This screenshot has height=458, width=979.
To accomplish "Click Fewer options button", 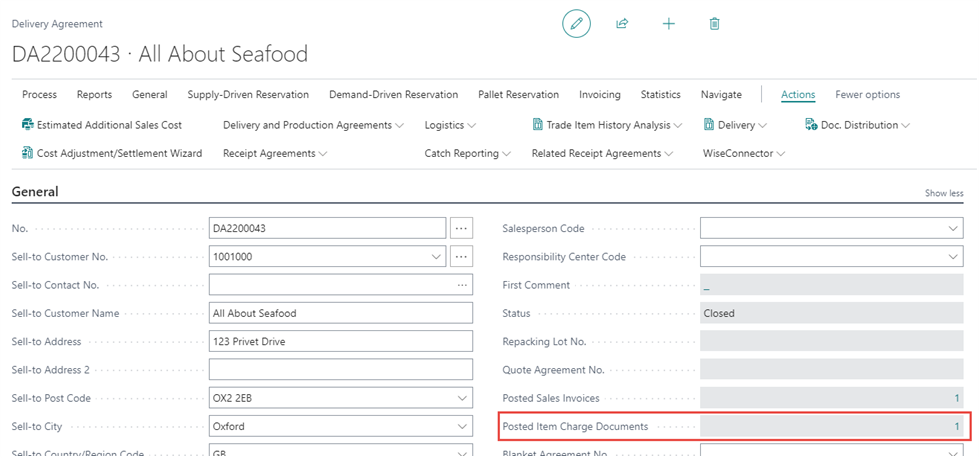I will [867, 95].
